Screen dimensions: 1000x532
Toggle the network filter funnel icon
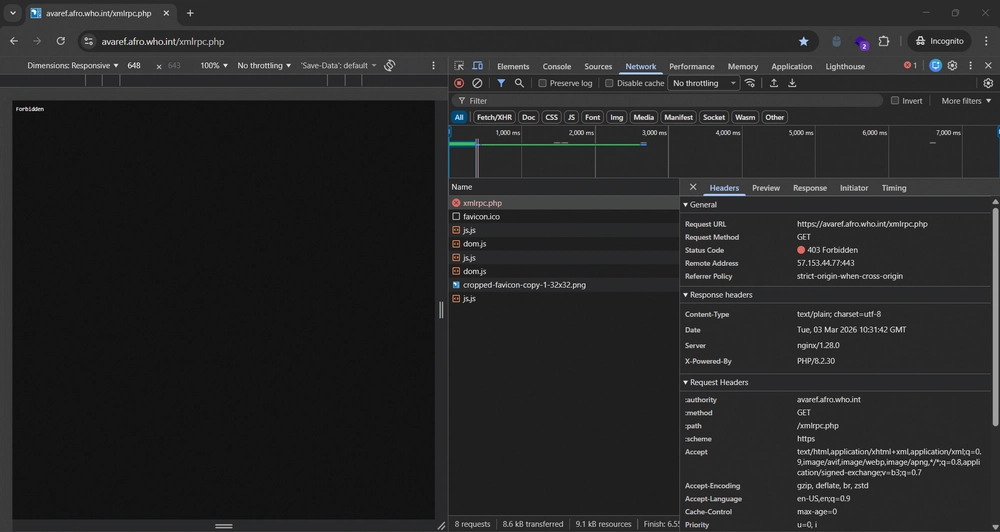coord(501,83)
